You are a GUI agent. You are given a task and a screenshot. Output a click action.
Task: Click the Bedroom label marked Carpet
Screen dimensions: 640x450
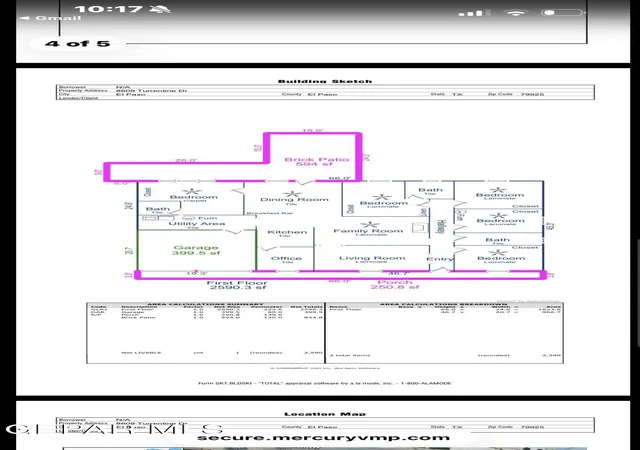(x=194, y=198)
